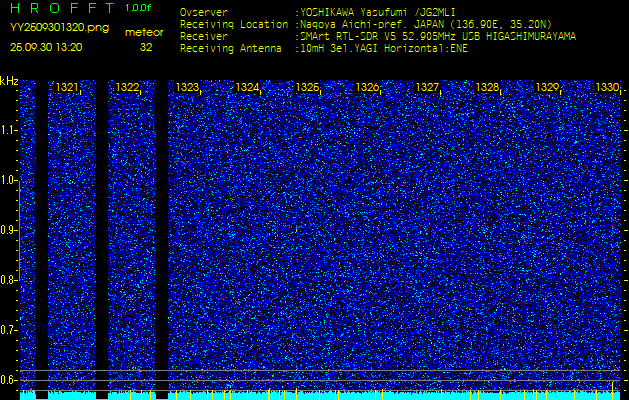Viewport: 629px width, 400px height.
Task: Click the 1329 time marker
Action: coord(548,87)
